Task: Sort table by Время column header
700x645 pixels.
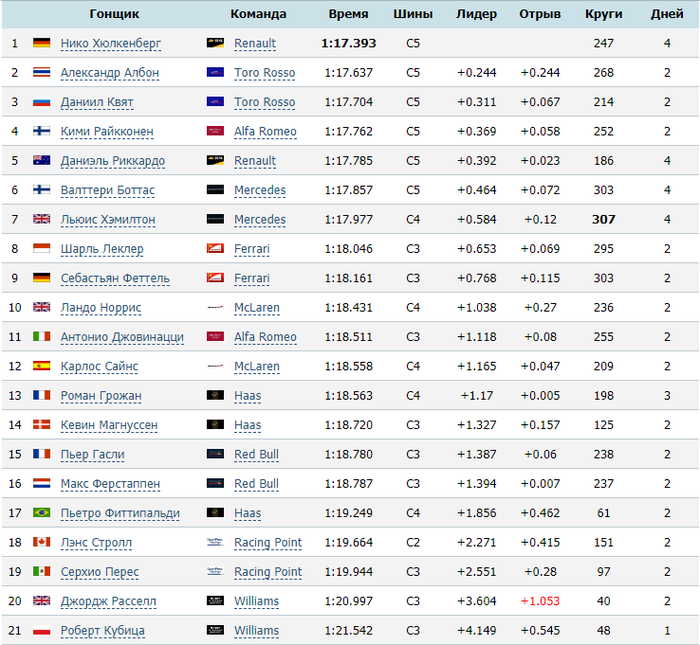Action: tap(348, 14)
